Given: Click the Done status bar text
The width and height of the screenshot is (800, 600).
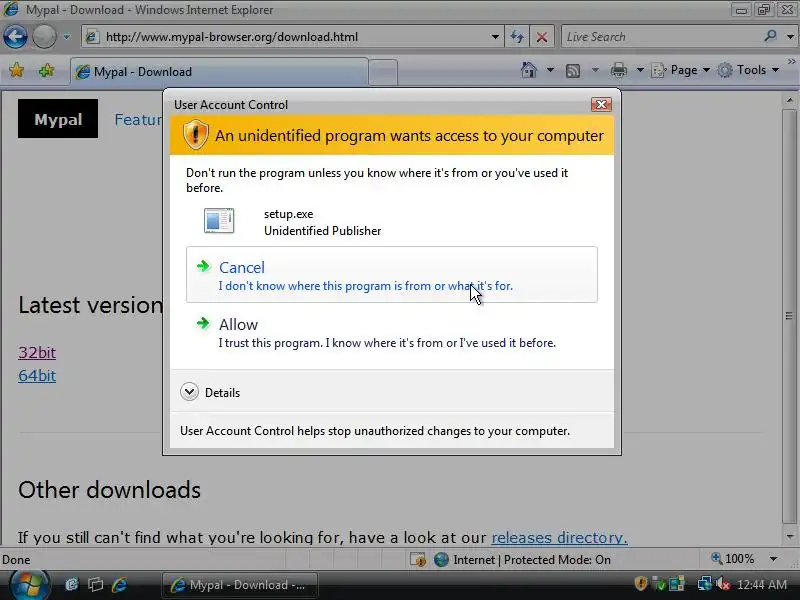Looking at the screenshot, I should tap(16, 560).
